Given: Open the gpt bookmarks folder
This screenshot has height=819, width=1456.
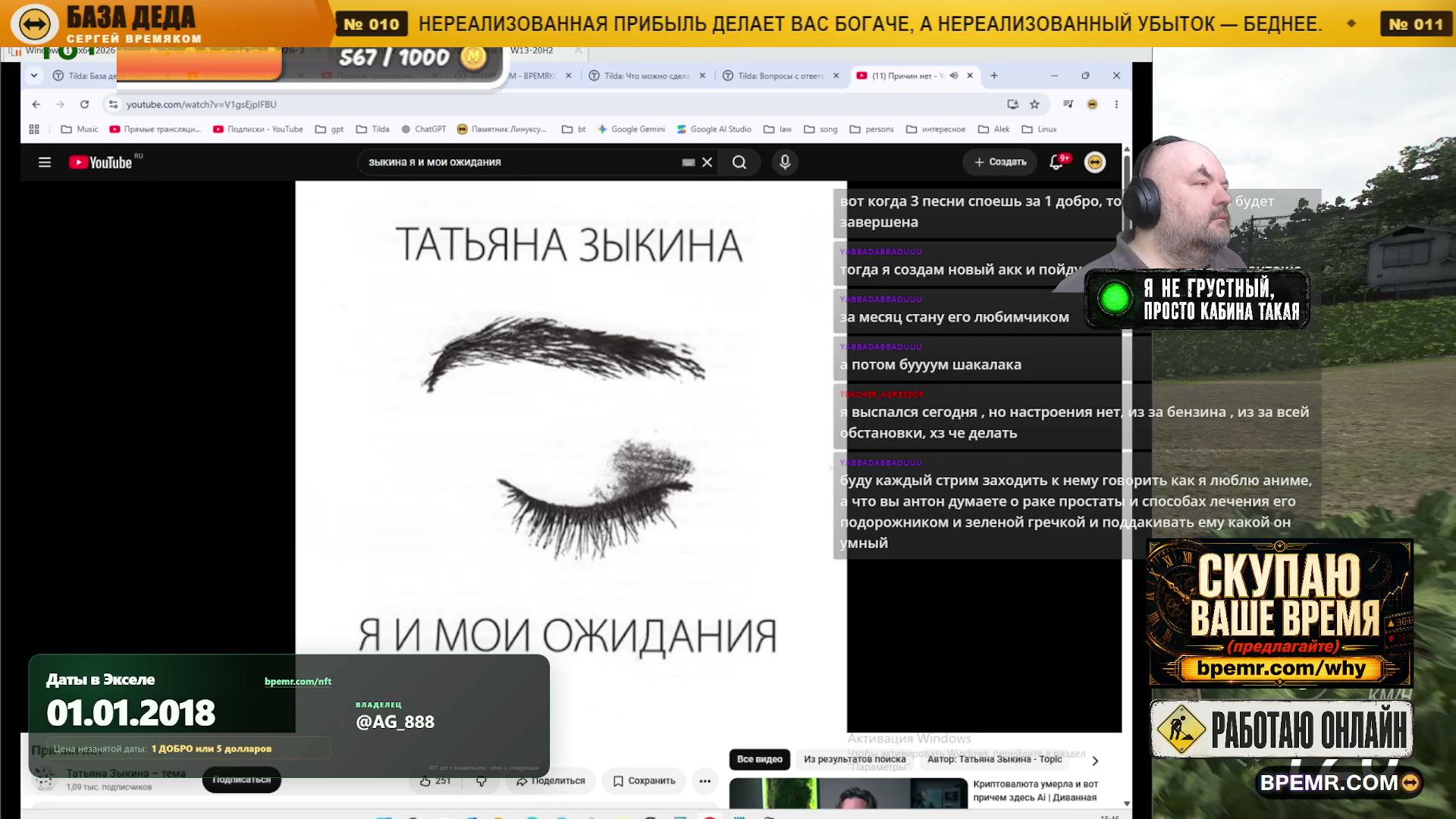Looking at the screenshot, I should coord(330,130).
